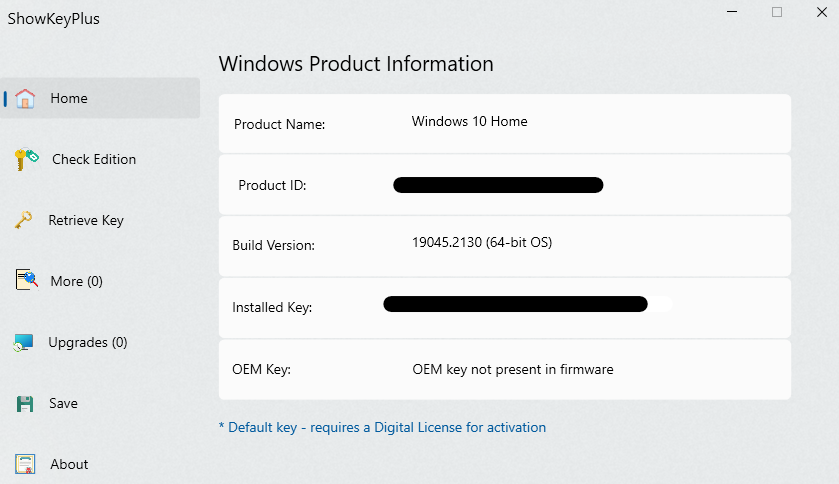Click the Upgrades (0) monitor icon
The height and width of the screenshot is (484, 839).
click(x=24, y=343)
